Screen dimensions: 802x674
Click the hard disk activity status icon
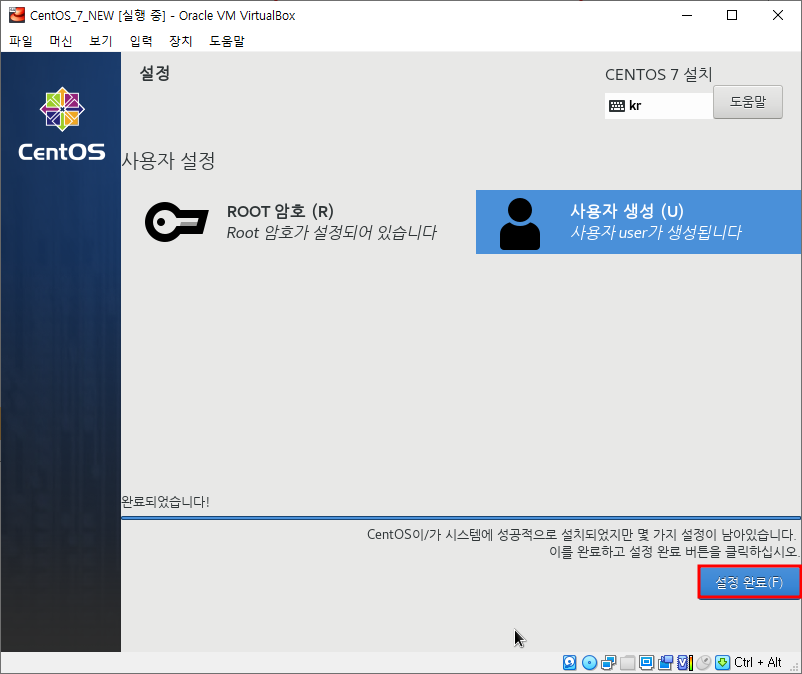click(x=569, y=663)
